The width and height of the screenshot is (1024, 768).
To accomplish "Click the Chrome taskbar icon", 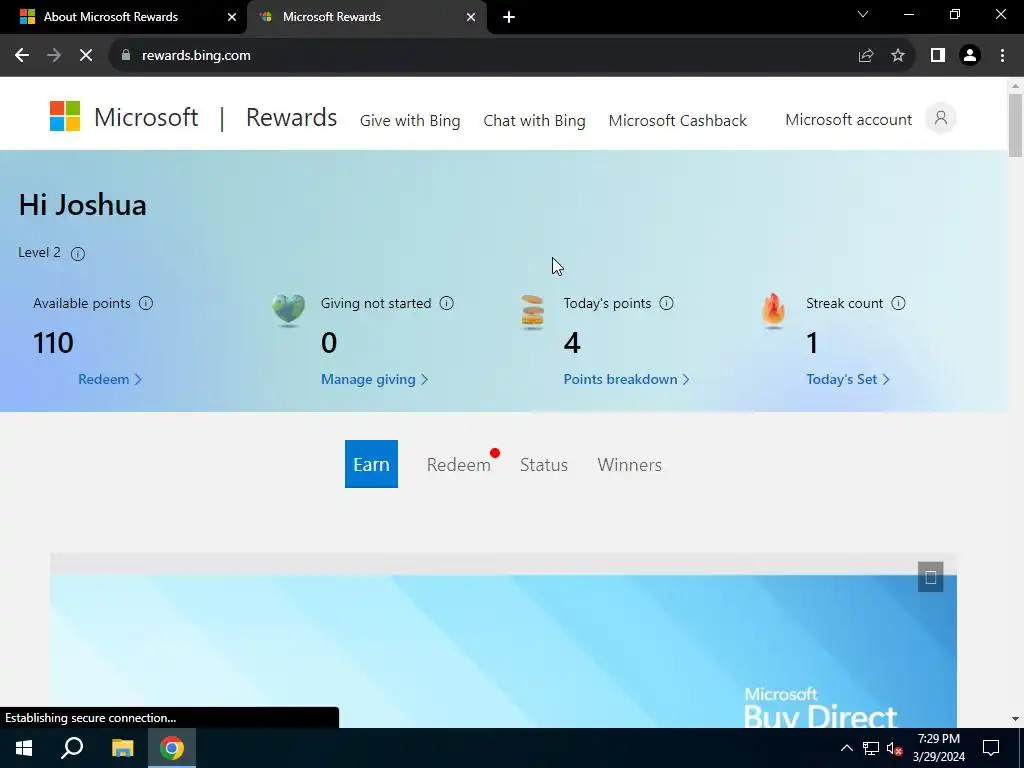I will [172, 748].
